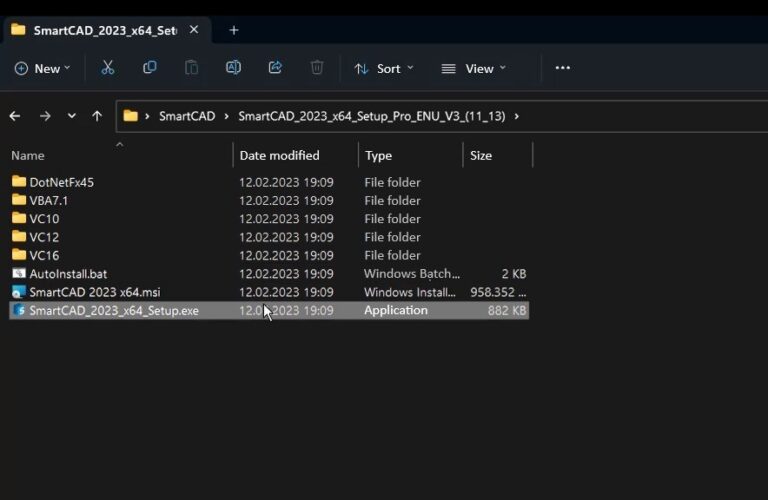
Task: Show recent locations chevron dropdown
Action: pos(71,116)
